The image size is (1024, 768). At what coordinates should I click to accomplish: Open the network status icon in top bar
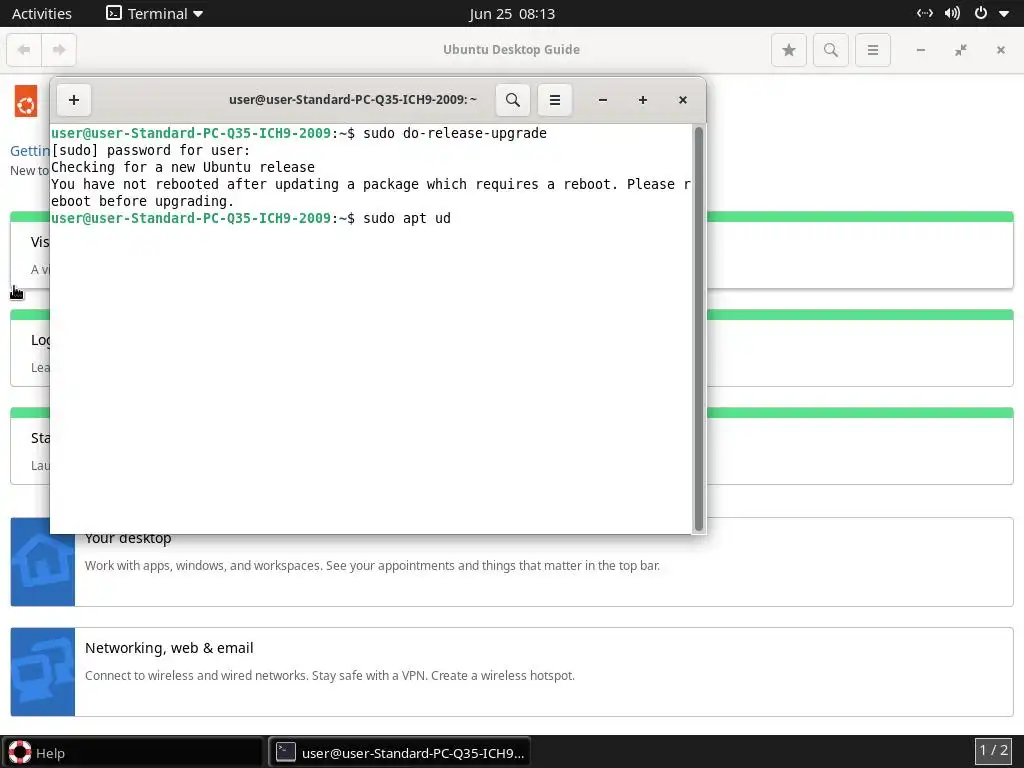pyautogui.click(x=925, y=13)
